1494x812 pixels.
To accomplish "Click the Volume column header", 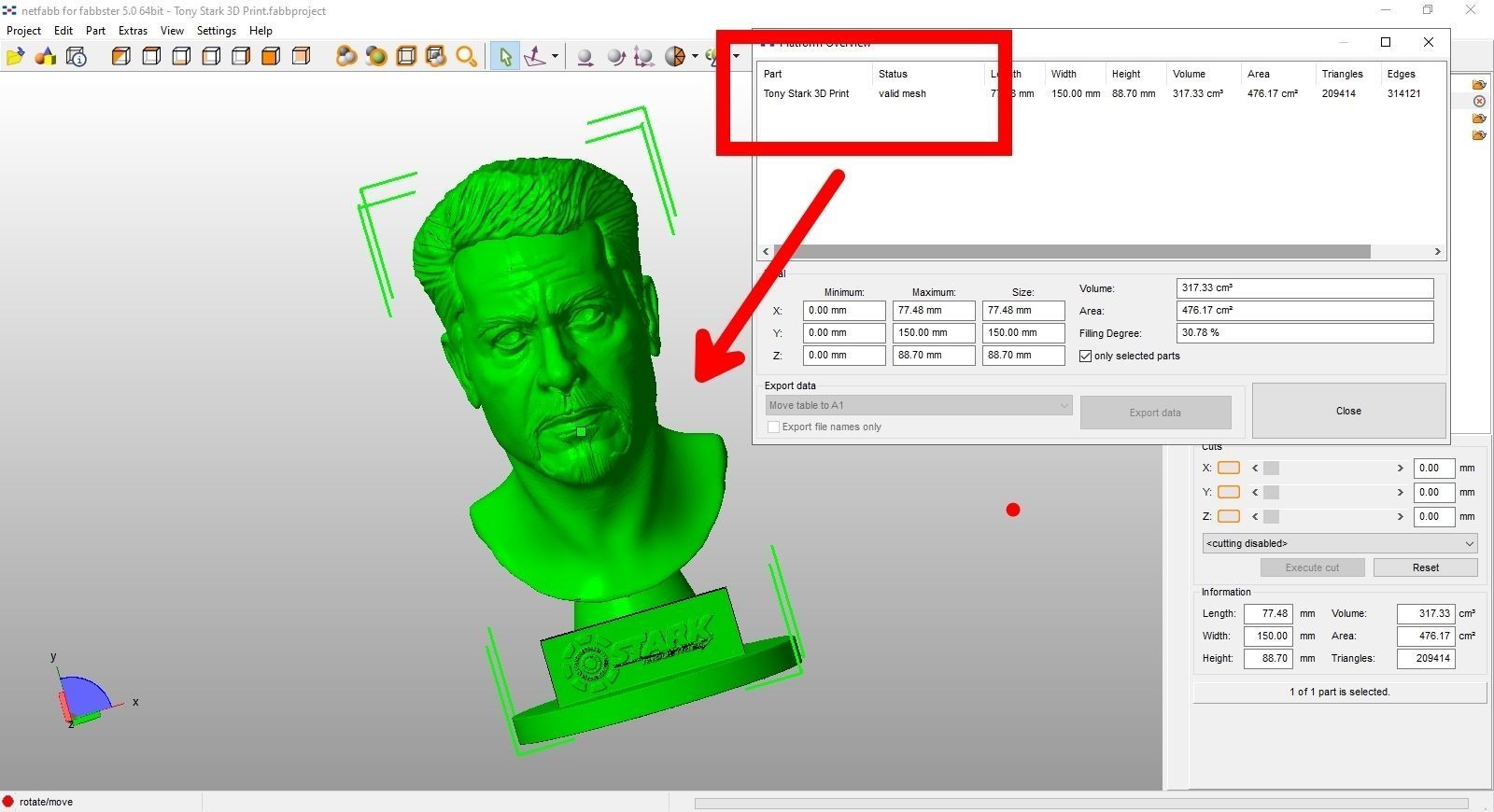I will [x=1203, y=74].
